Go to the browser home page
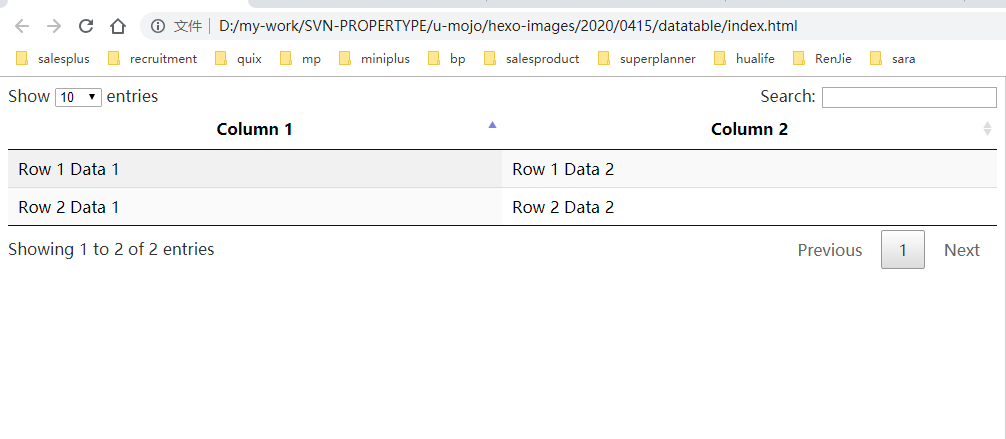This screenshot has height=439, width=1006. point(118,26)
